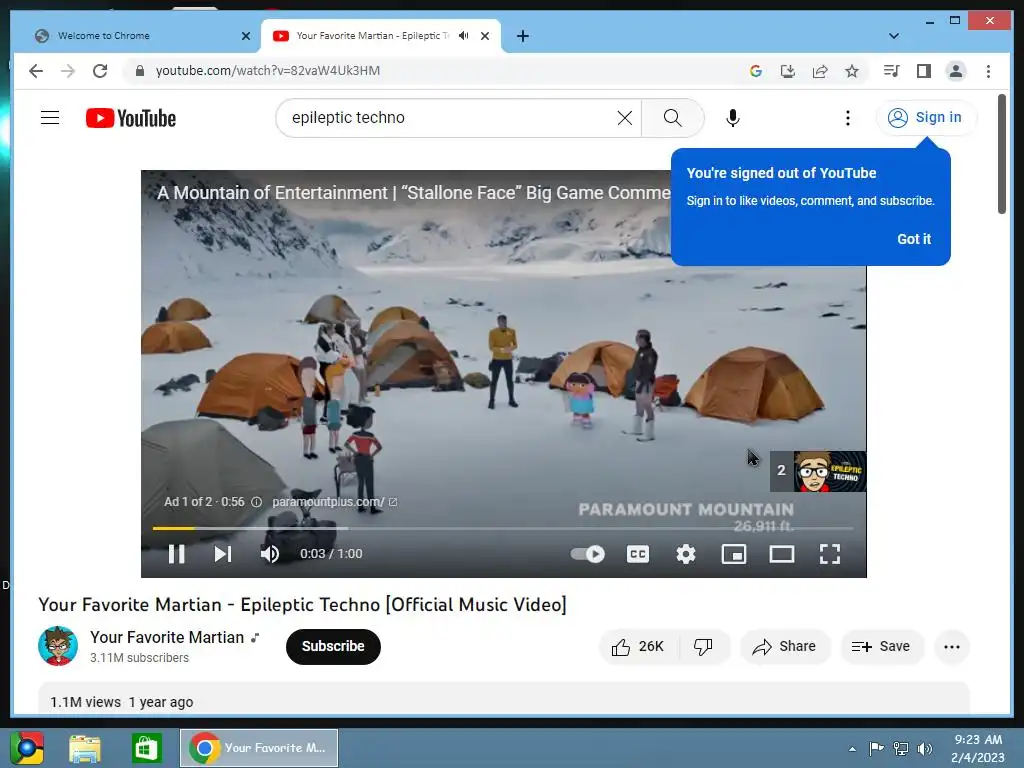Image resolution: width=1024 pixels, height=768 pixels.
Task: Close the YouTube tab
Action: click(485, 36)
